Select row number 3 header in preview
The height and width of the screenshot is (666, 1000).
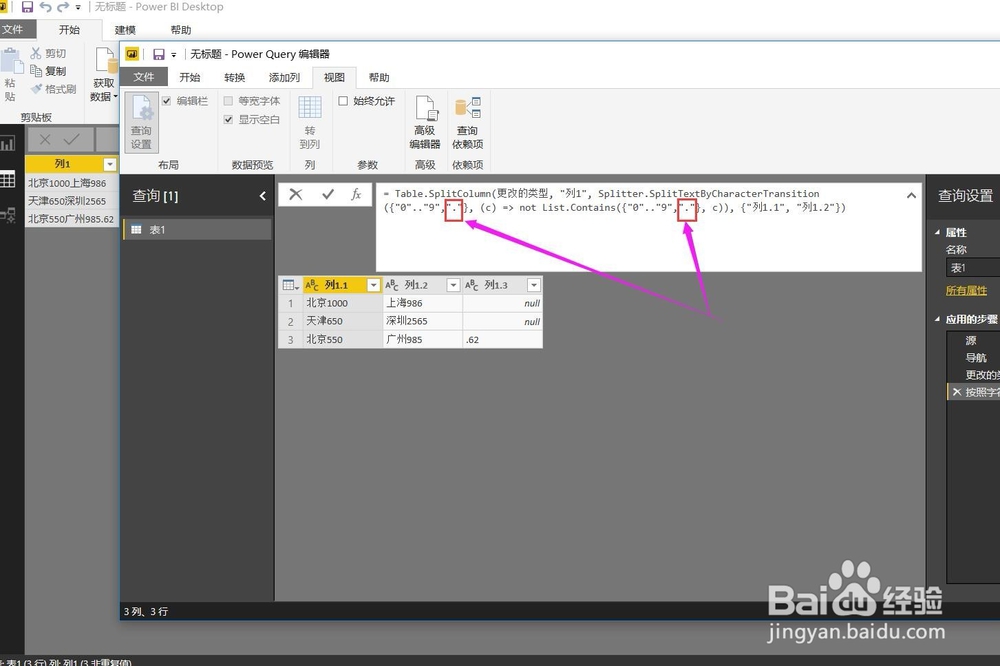[x=290, y=339]
